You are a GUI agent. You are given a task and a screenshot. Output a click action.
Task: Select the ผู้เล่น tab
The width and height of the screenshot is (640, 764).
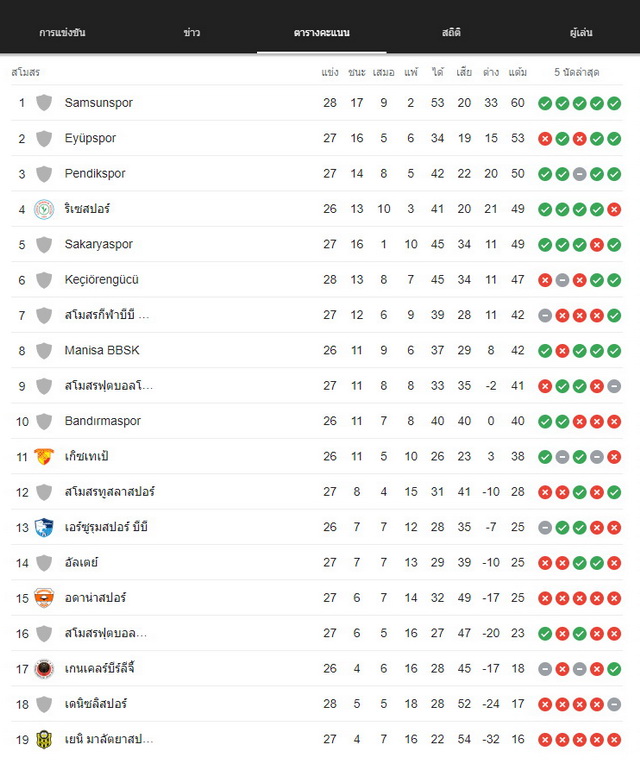click(x=581, y=33)
